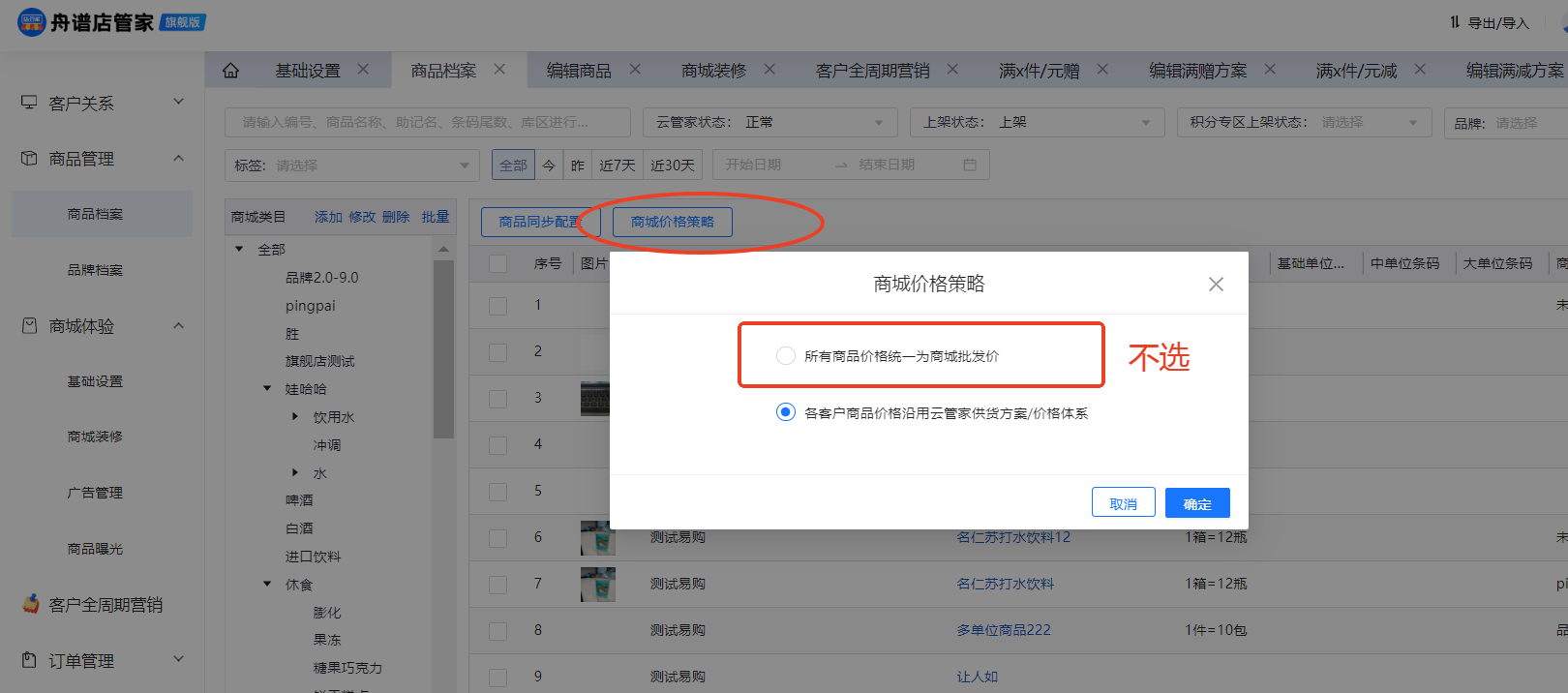Click the 取消 button
Image resolution: width=1568 pixels, height=693 pixels.
[x=1123, y=503]
